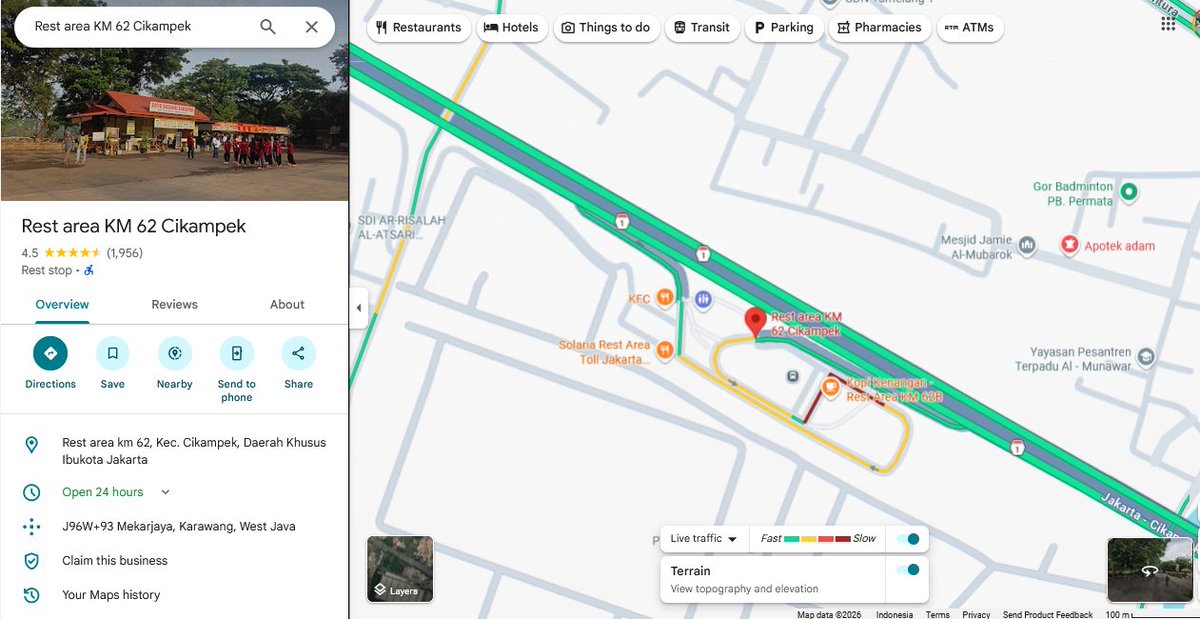
Task: Click the Yayasan Pesantren Terpadu marker icon
Action: click(1146, 356)
